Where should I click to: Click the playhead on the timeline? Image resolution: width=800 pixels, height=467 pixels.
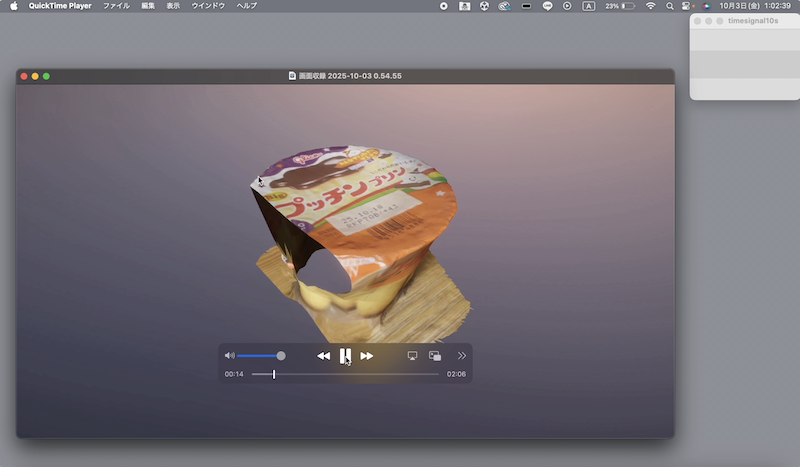coord(274,374)
